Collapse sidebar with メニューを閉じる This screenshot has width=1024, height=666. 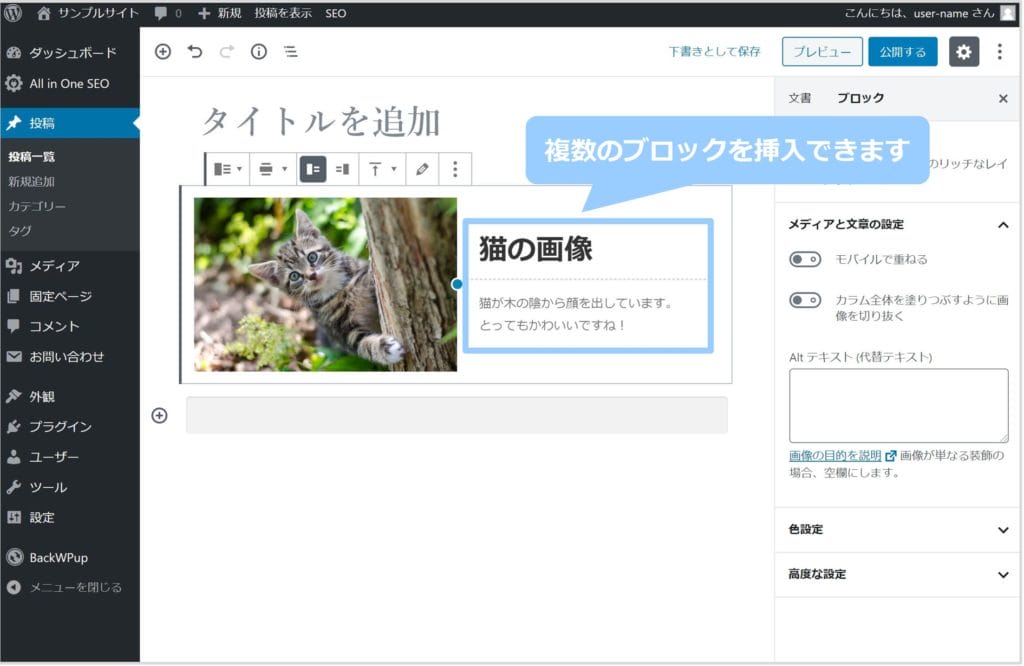pyautogui.click(x=70, y=588)
